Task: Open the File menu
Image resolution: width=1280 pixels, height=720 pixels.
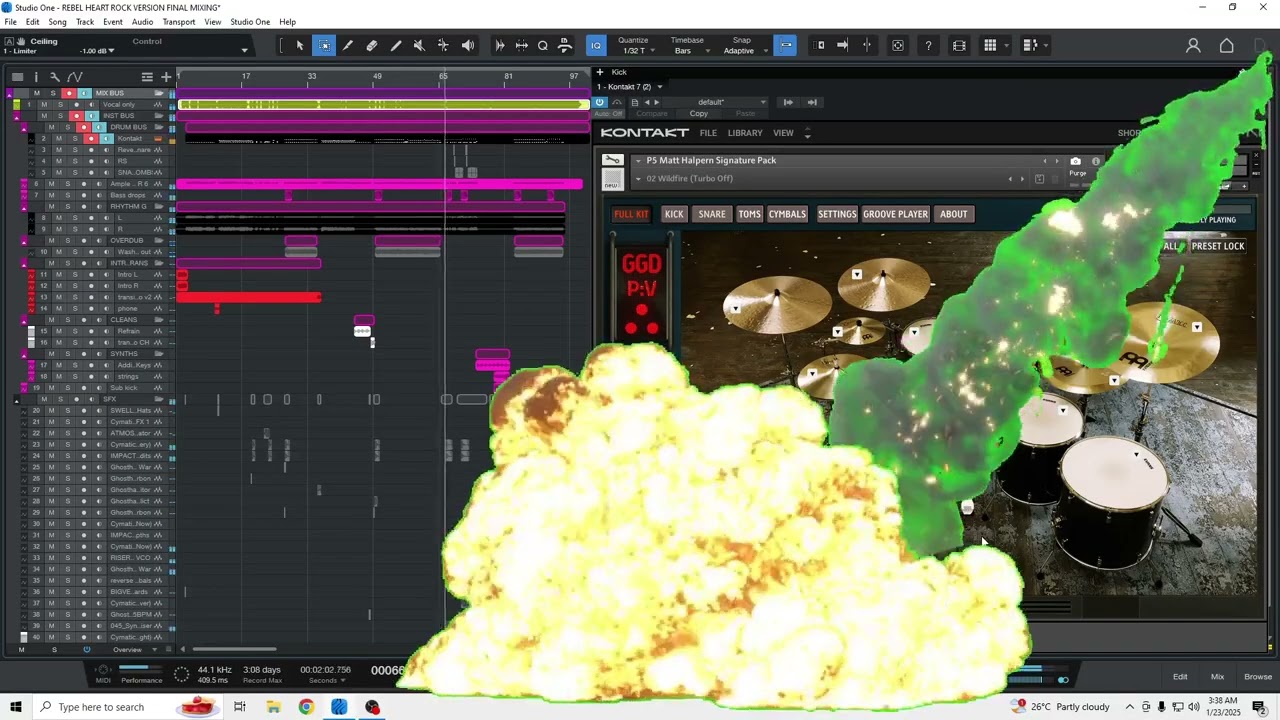Action: pos(10,22)
